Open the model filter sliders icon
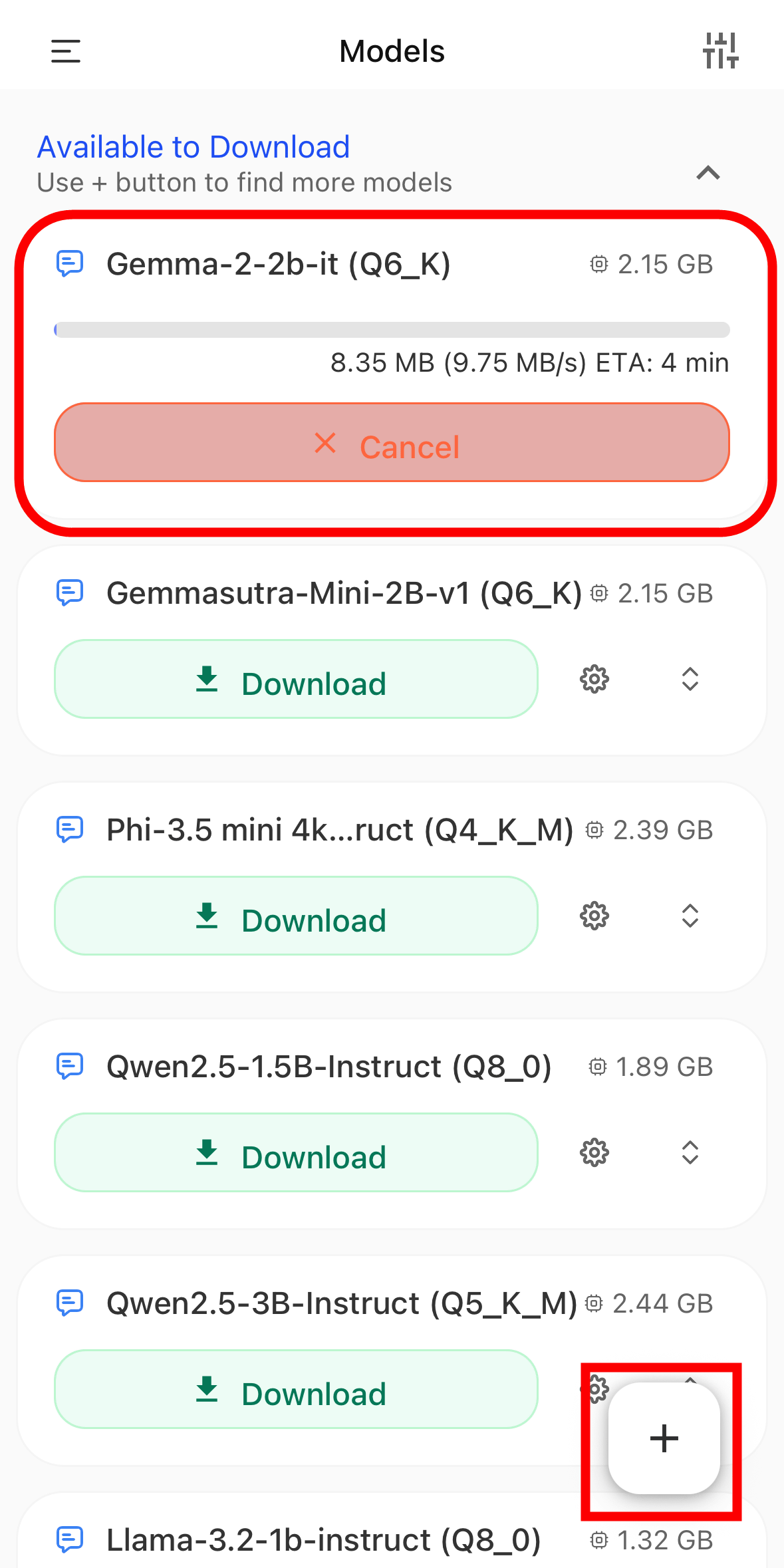This screenshot has height=1568, width=784. coord(721,51)
